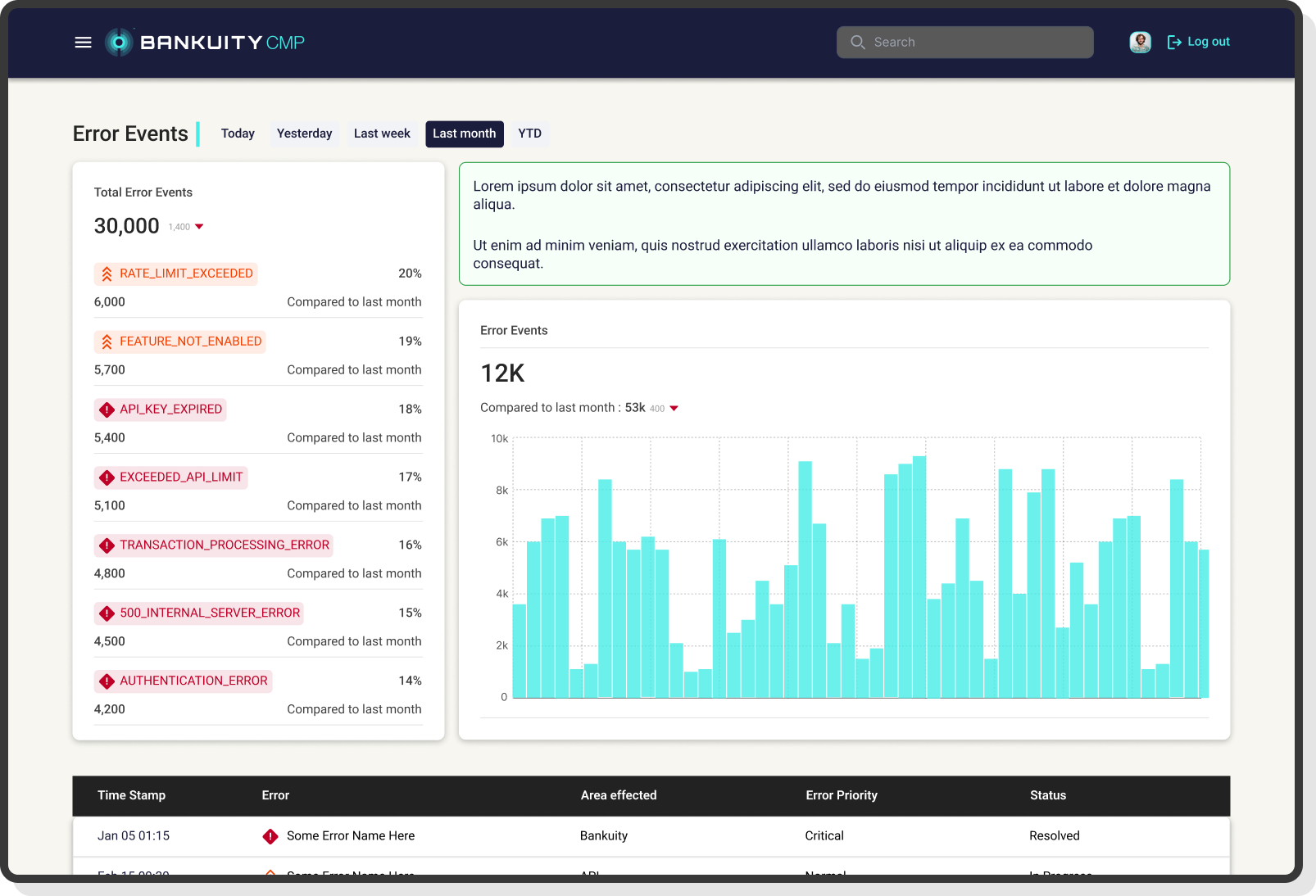The height and width of the screenshot is (896, 1316).
Task: Open the hamburger navigation menu
Action: [x=83, y=42]
